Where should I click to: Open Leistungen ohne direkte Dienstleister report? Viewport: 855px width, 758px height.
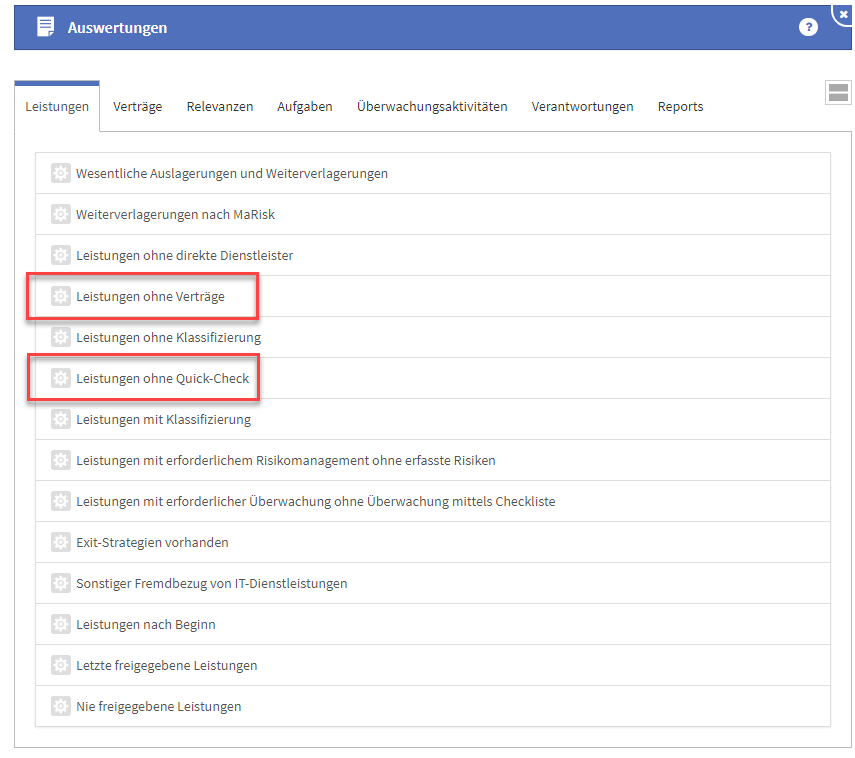(184, 256)
